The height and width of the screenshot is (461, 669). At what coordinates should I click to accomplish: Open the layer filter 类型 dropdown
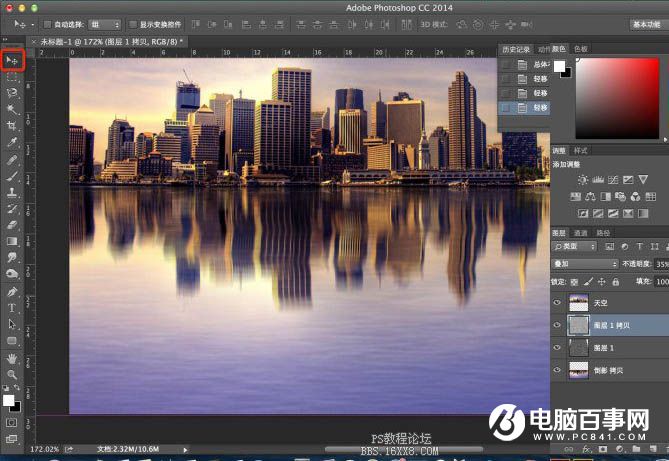click(574, 246)
